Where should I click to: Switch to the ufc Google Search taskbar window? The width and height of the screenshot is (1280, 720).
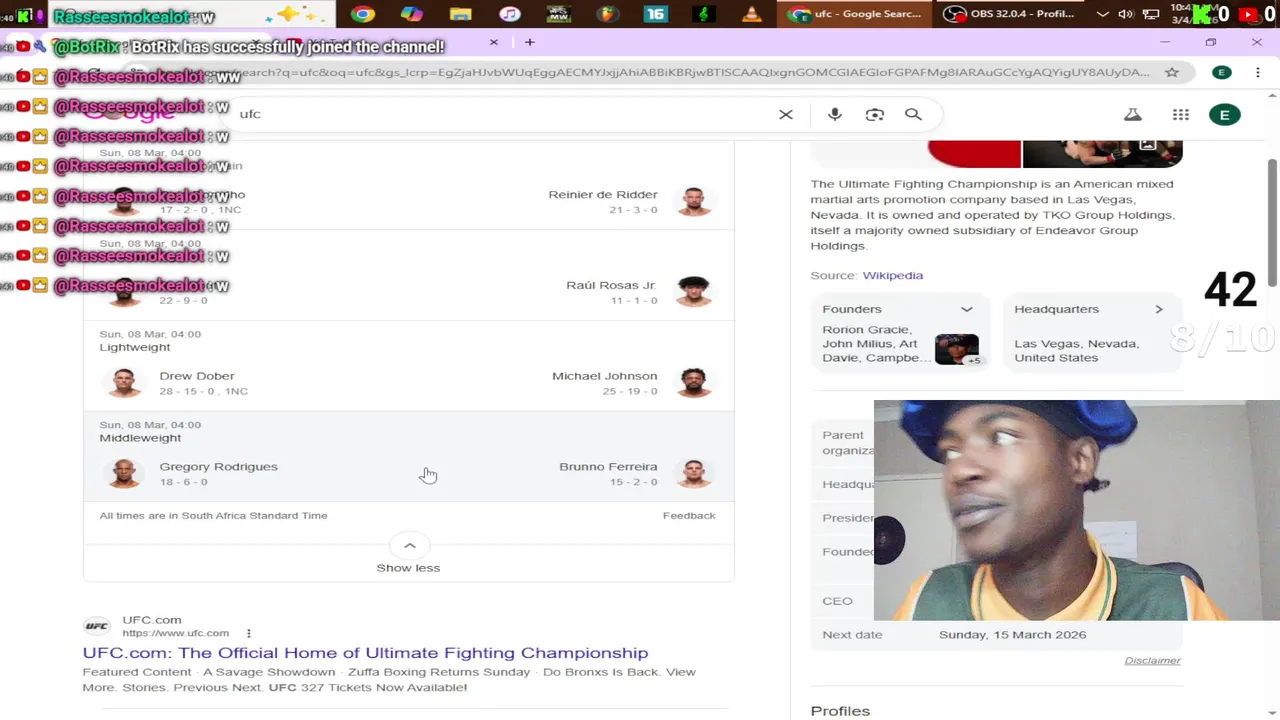(x=856, y=14)
